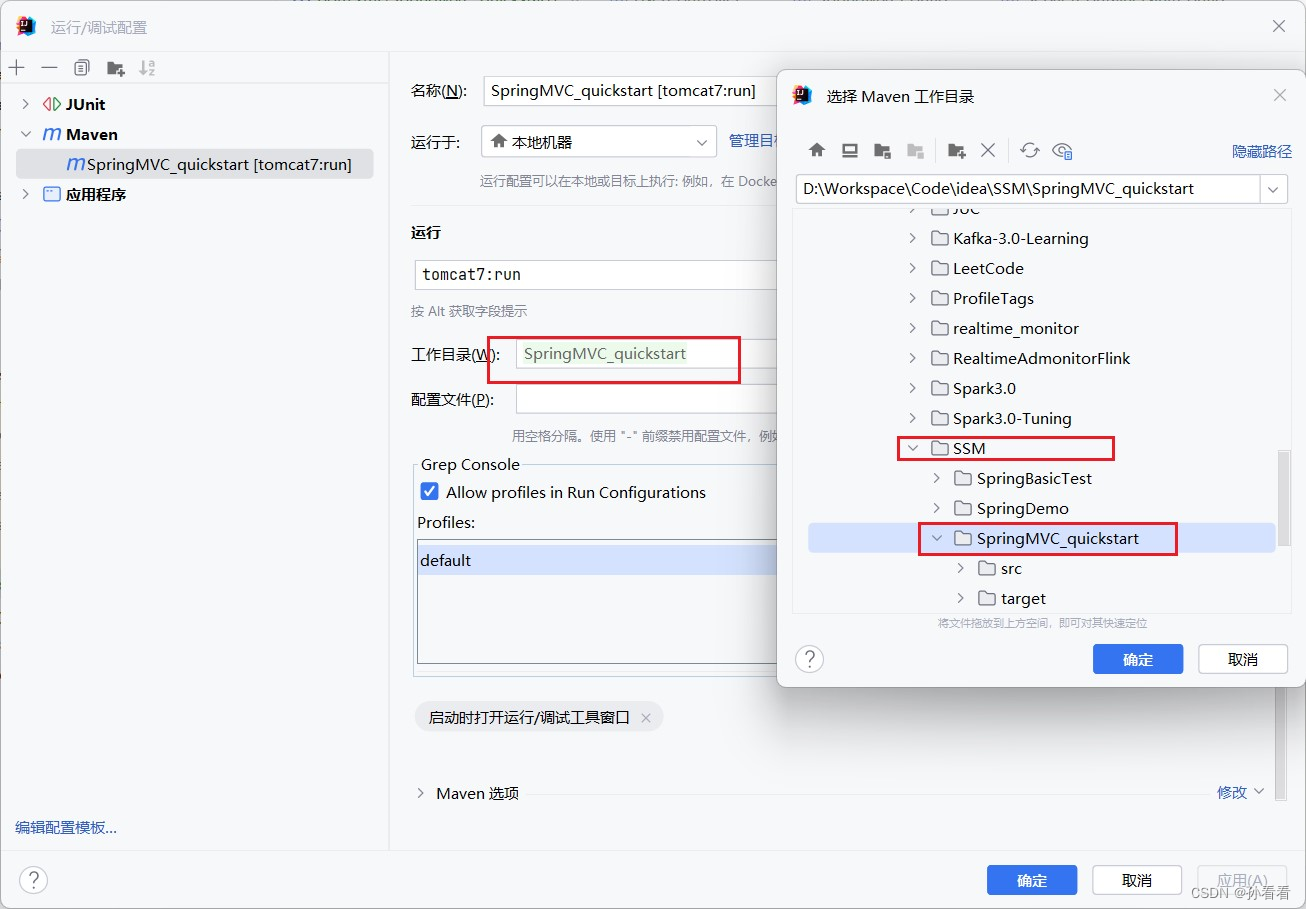Screen dimensions: 1306x909
Task: Click the Add New Configuration plus icon
Action: (x=16, y=68)
